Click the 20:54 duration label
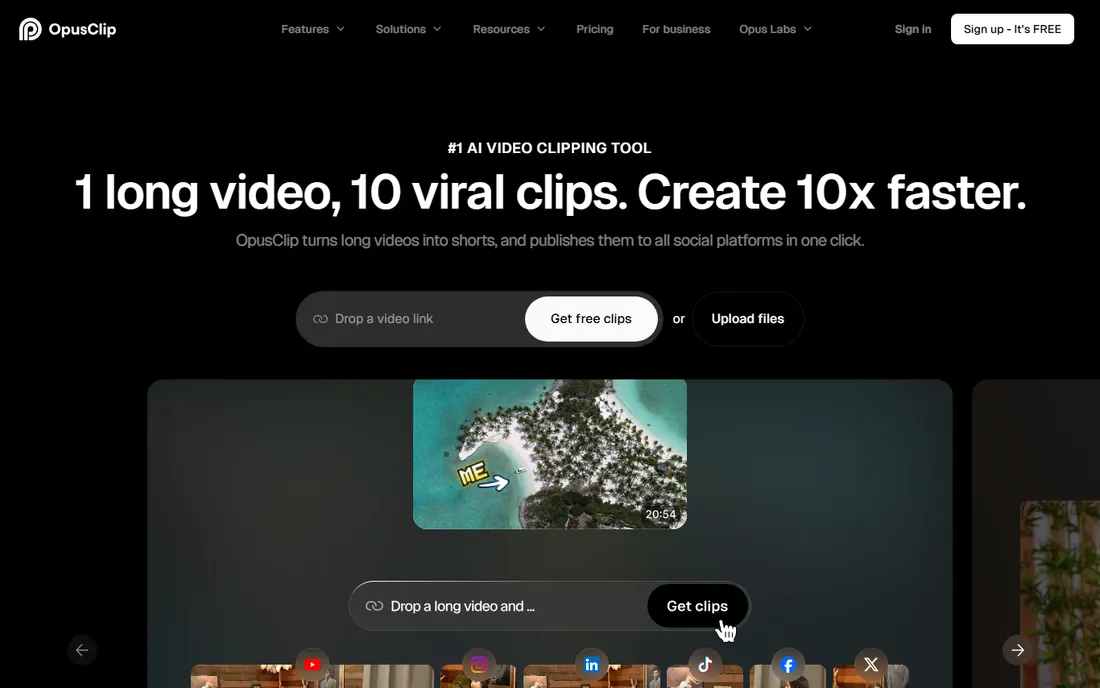 pyautogui.click(x=661, y=514)
